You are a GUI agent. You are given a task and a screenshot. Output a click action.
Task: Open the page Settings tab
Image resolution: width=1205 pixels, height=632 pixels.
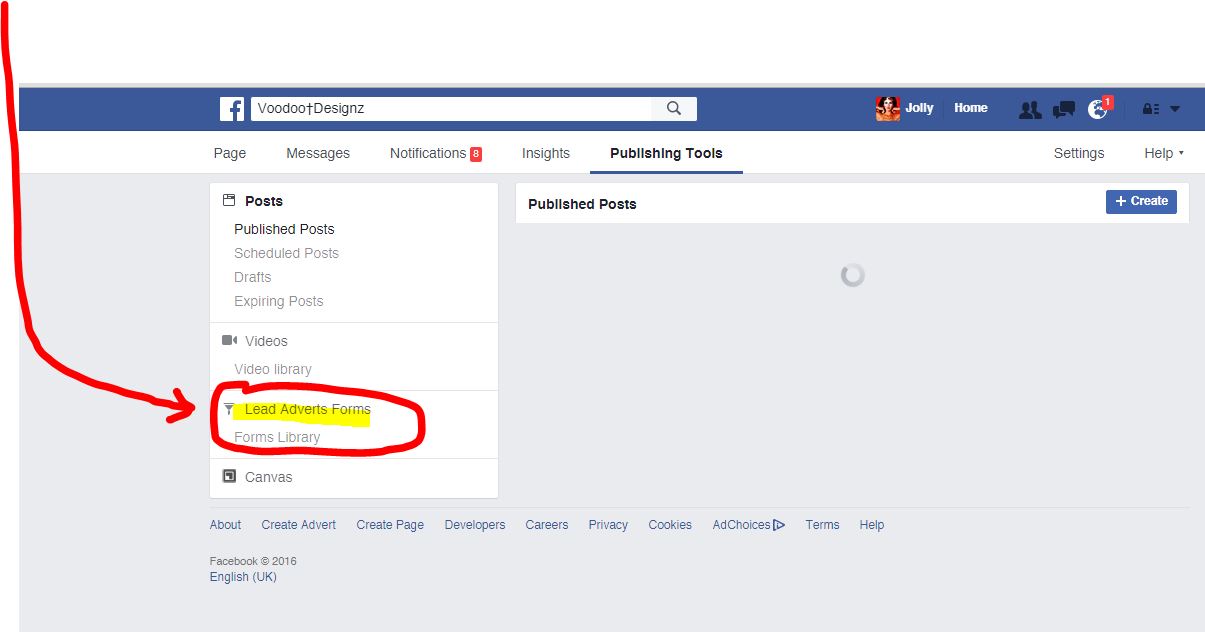[x=1079, y=153]
